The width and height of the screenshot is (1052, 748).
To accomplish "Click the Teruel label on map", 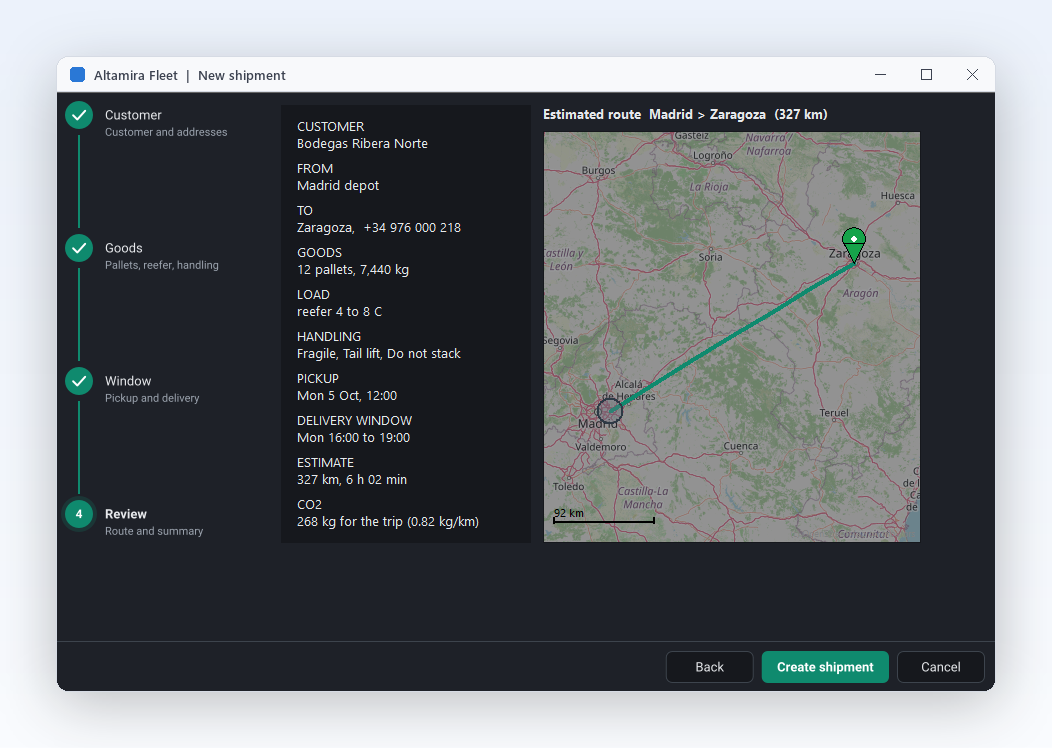I will (834, 413).
